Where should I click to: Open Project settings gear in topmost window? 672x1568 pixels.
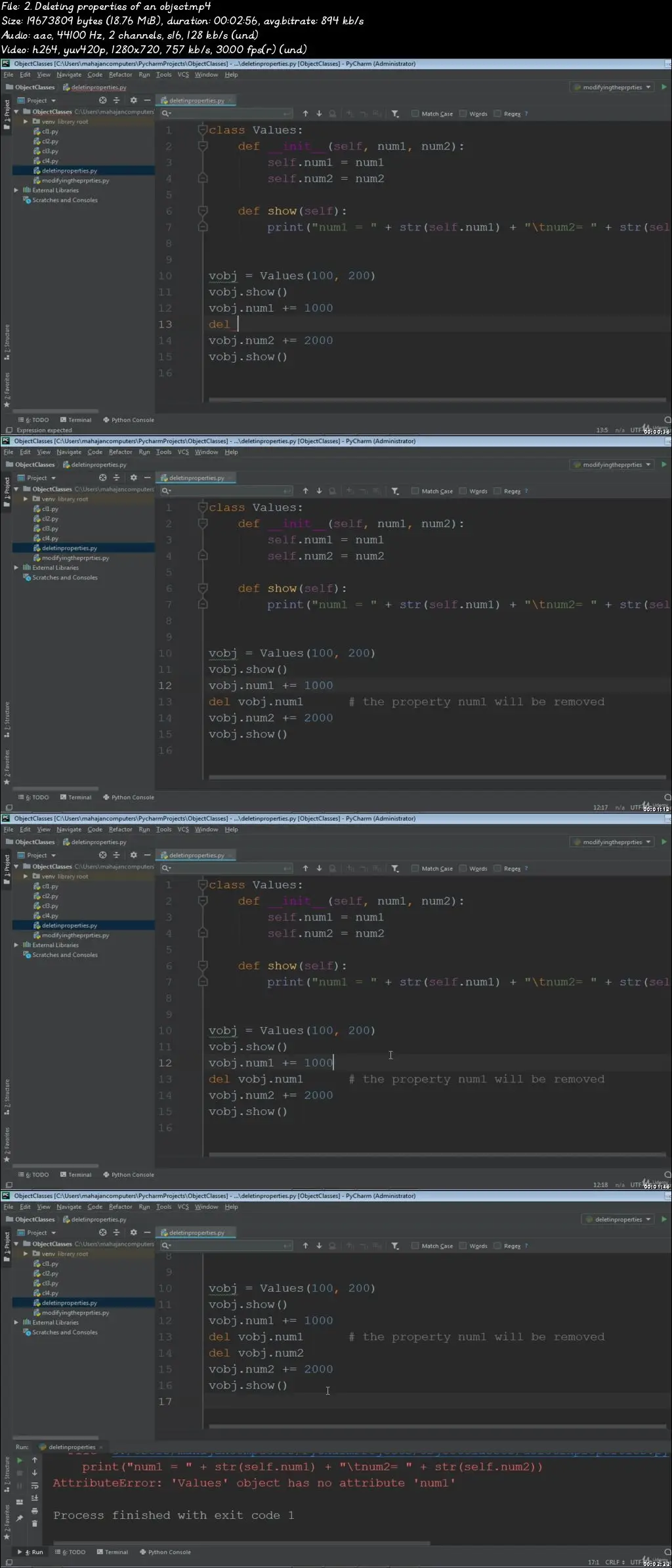(x=133, y=100)
